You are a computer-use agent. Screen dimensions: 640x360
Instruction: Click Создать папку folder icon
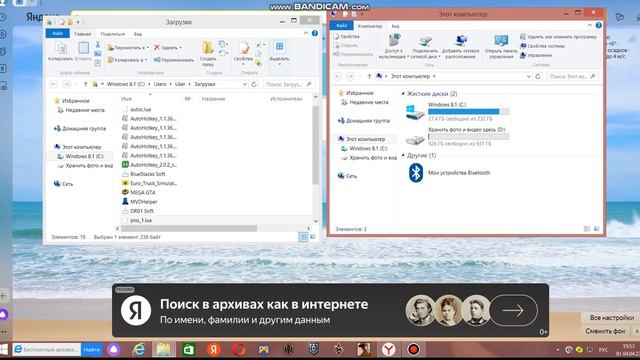208,48
